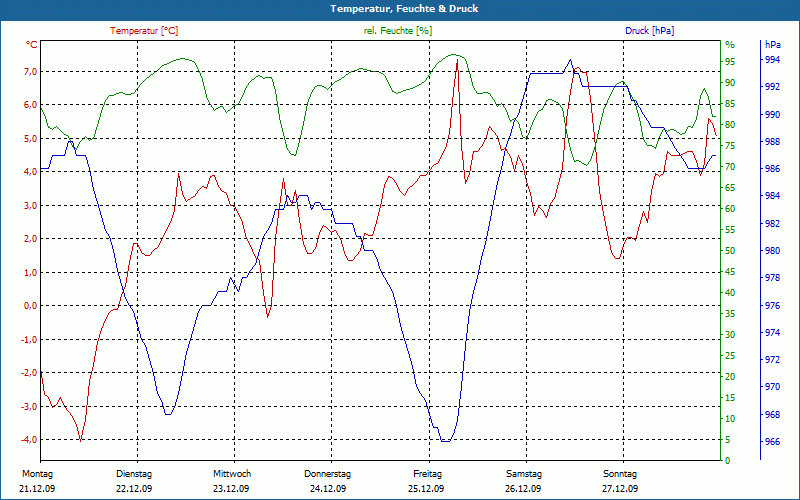Click the date '24.12.09'
This screenshot has height=500, width=800.
(x=328, y=489)
